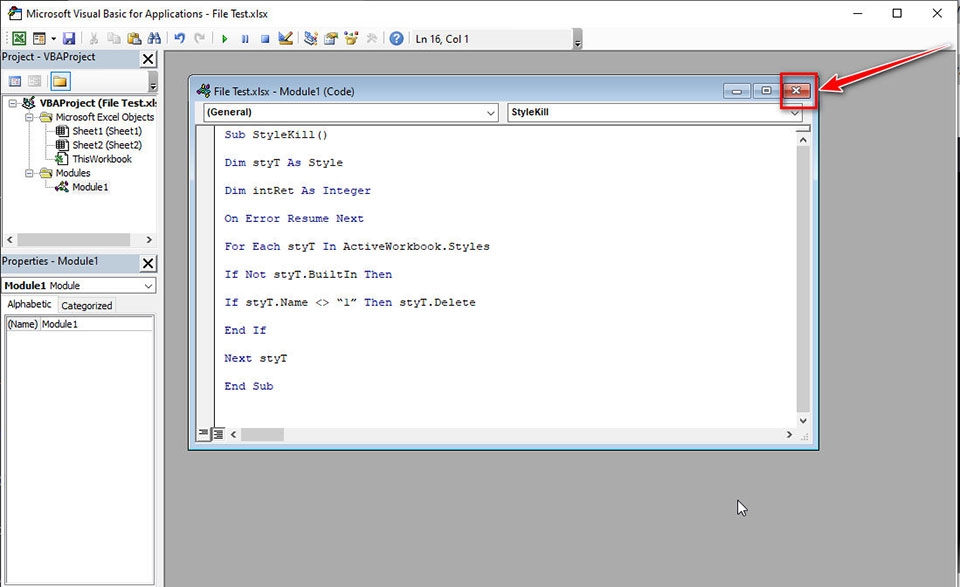
Task: Click the Procedure View button at bottom-left
Action: click(204, 433)
